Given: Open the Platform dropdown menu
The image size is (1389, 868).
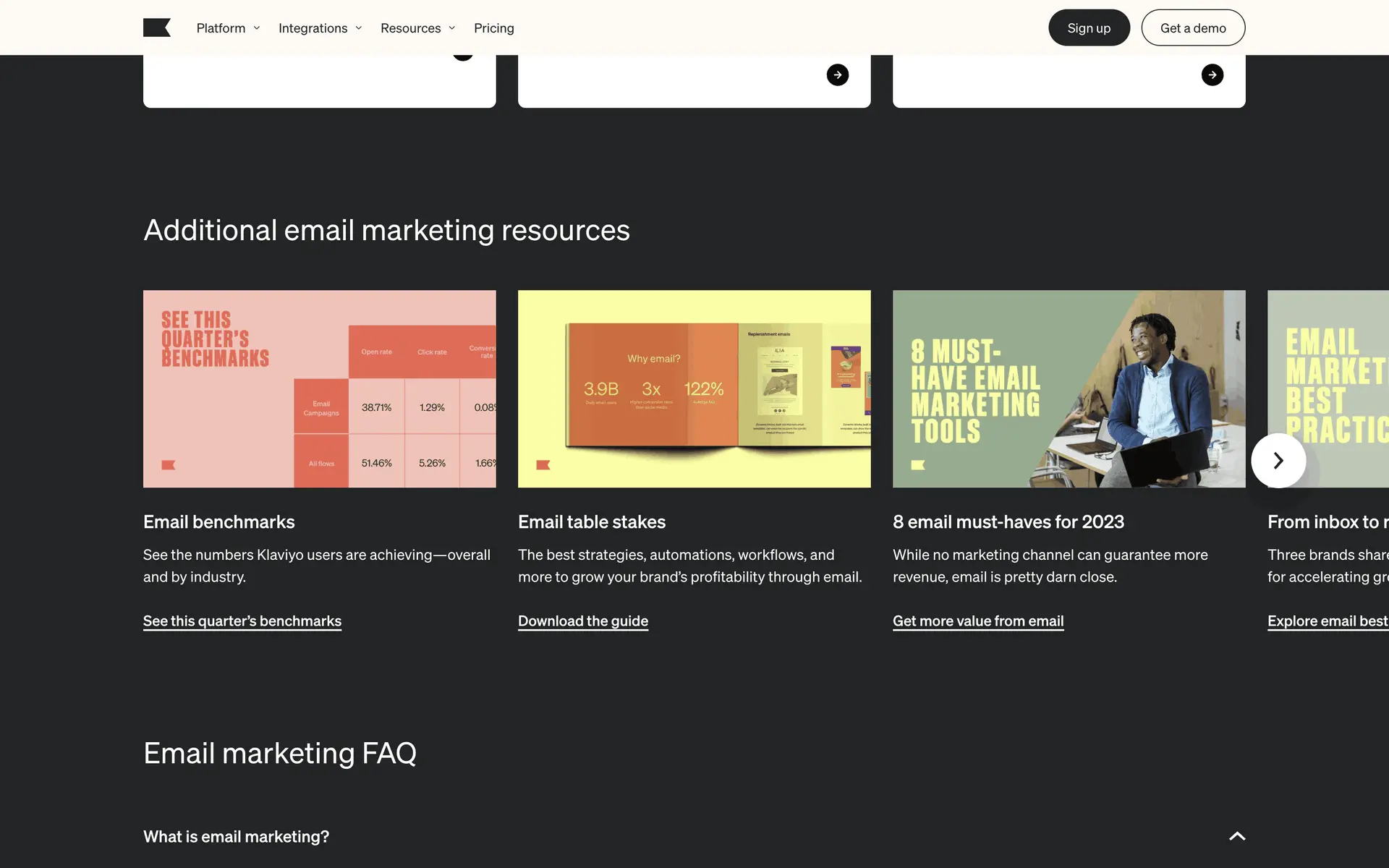Looking at the screenshot, I should tap(227, 28).
